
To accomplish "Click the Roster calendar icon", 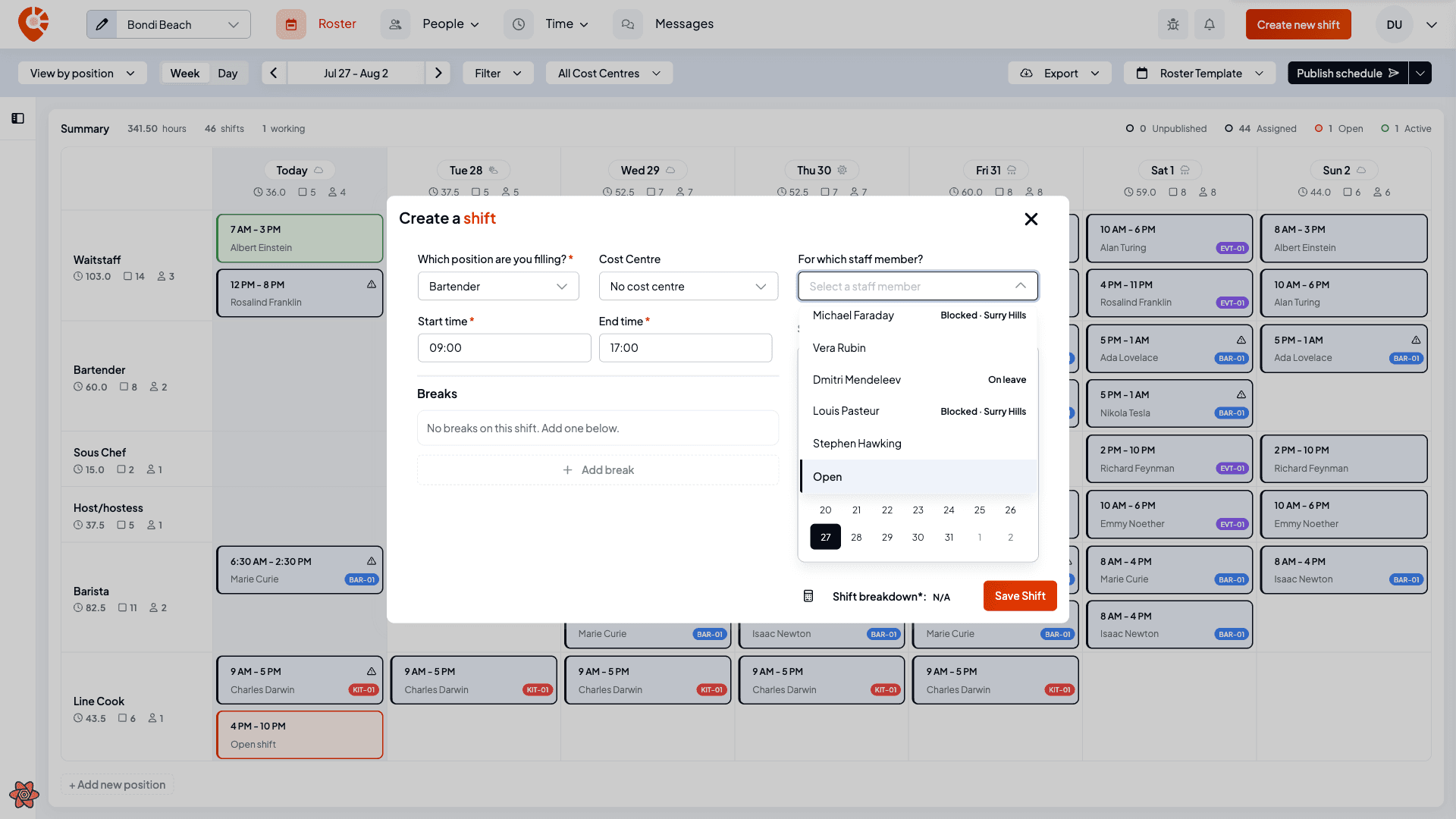I will click(x=291, y=24).
